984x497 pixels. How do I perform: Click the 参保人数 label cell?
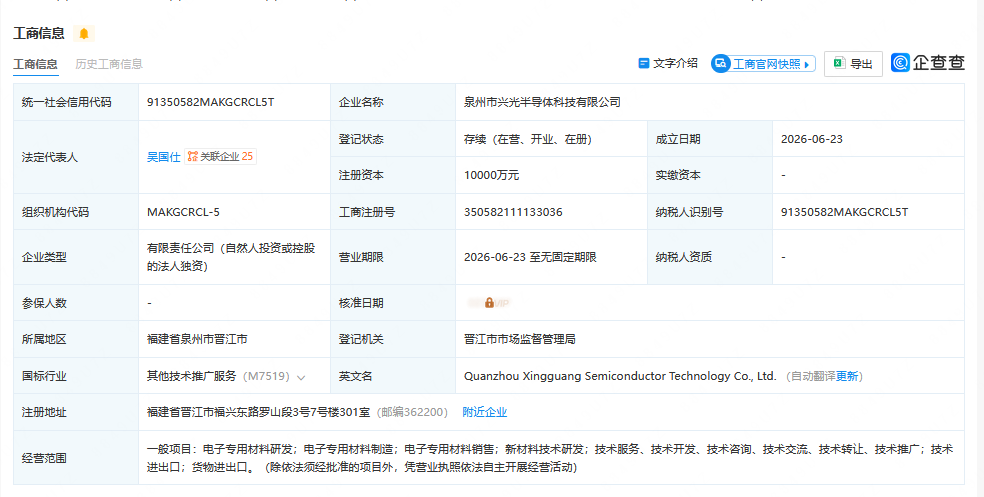click(76, 303)
